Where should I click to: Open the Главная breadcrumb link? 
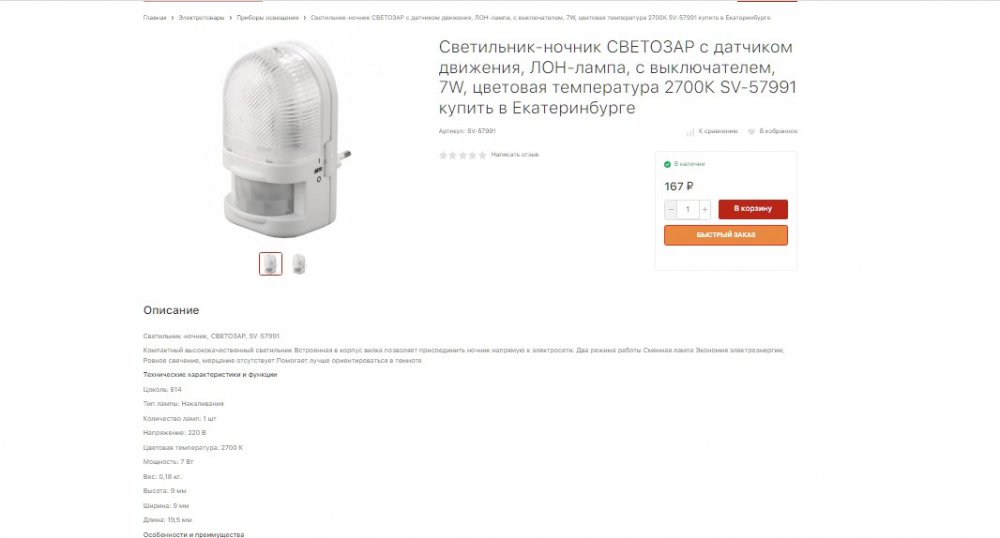(154, 18)
